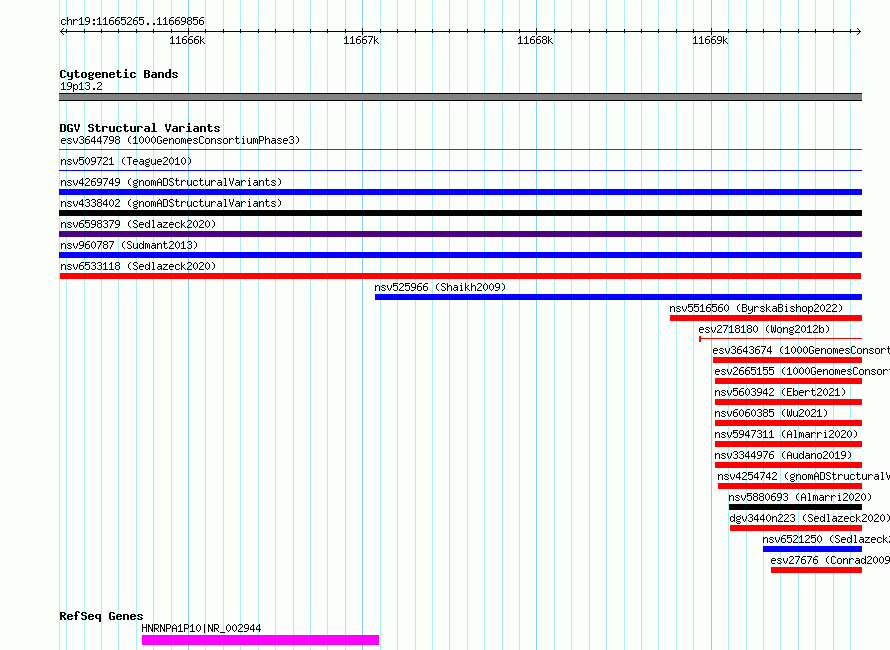
Task: Click the nsv5947311 (Almarri2020) label
Action: click(x=786, y=434)
